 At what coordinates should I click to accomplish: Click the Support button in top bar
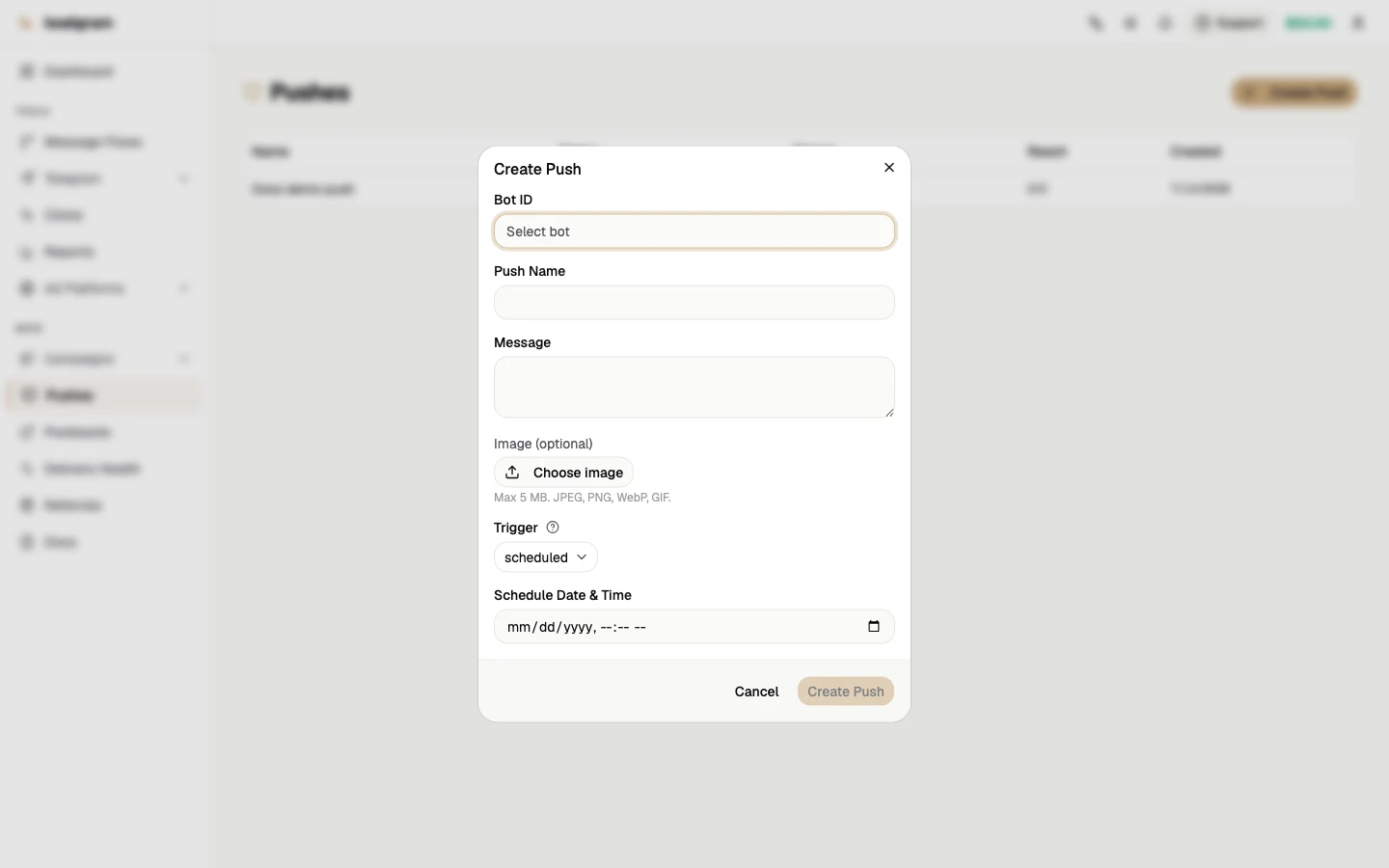(x=1229, y=23)
